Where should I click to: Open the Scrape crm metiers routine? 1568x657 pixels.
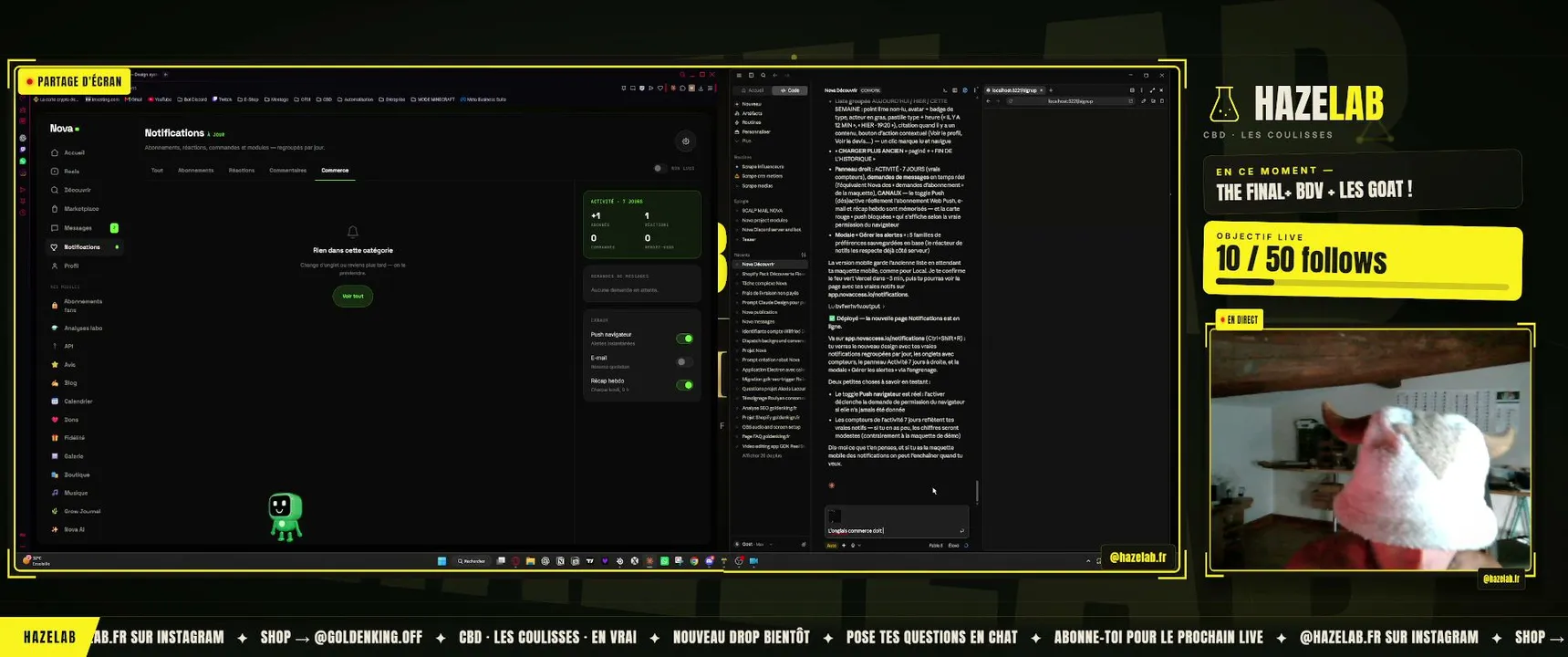771,176
